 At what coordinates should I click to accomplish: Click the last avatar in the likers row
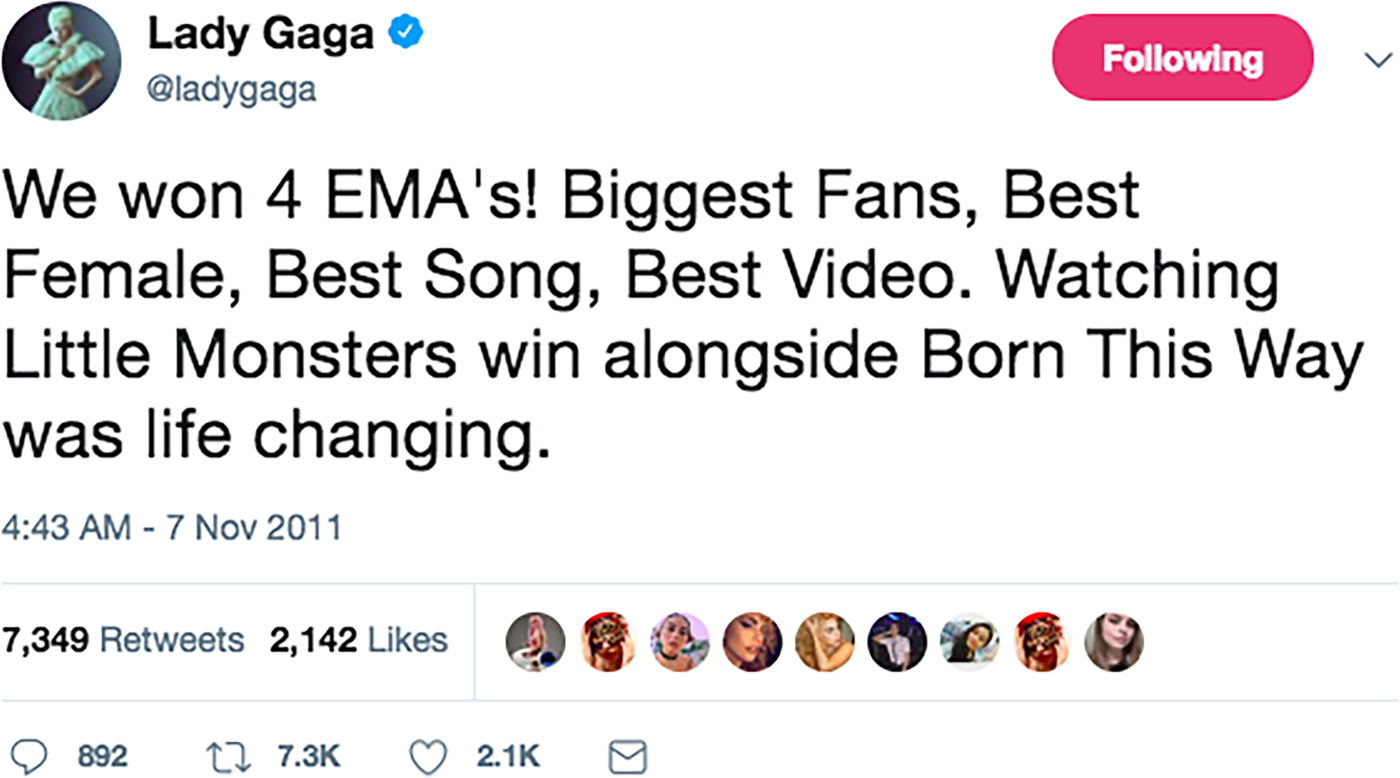(1116, 641)
